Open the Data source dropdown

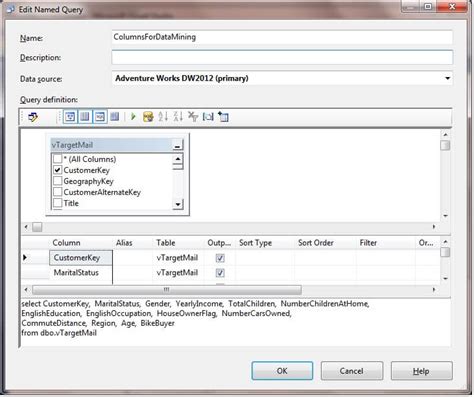(447, 79)
